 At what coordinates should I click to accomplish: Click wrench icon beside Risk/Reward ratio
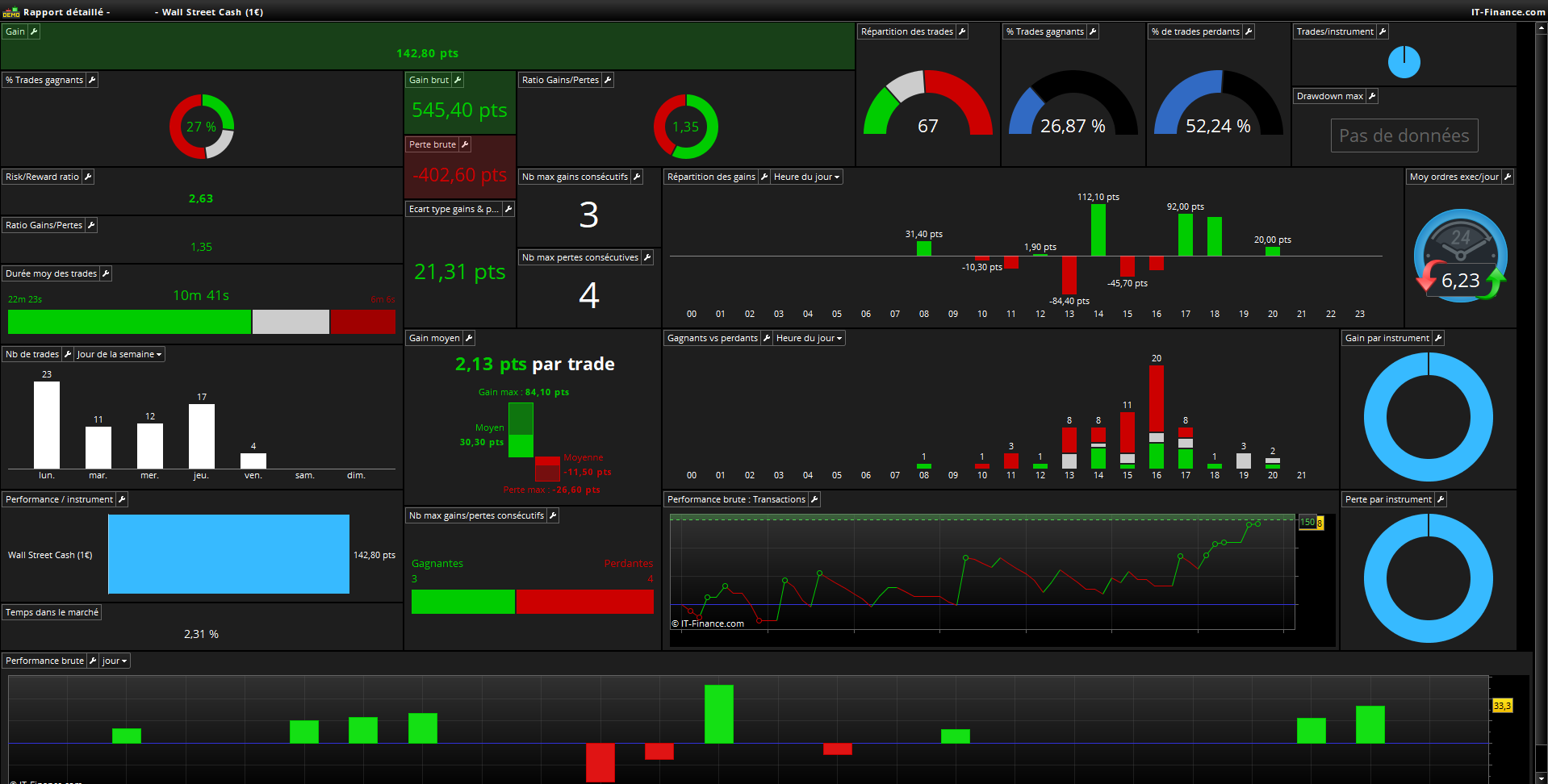point(88,177)
